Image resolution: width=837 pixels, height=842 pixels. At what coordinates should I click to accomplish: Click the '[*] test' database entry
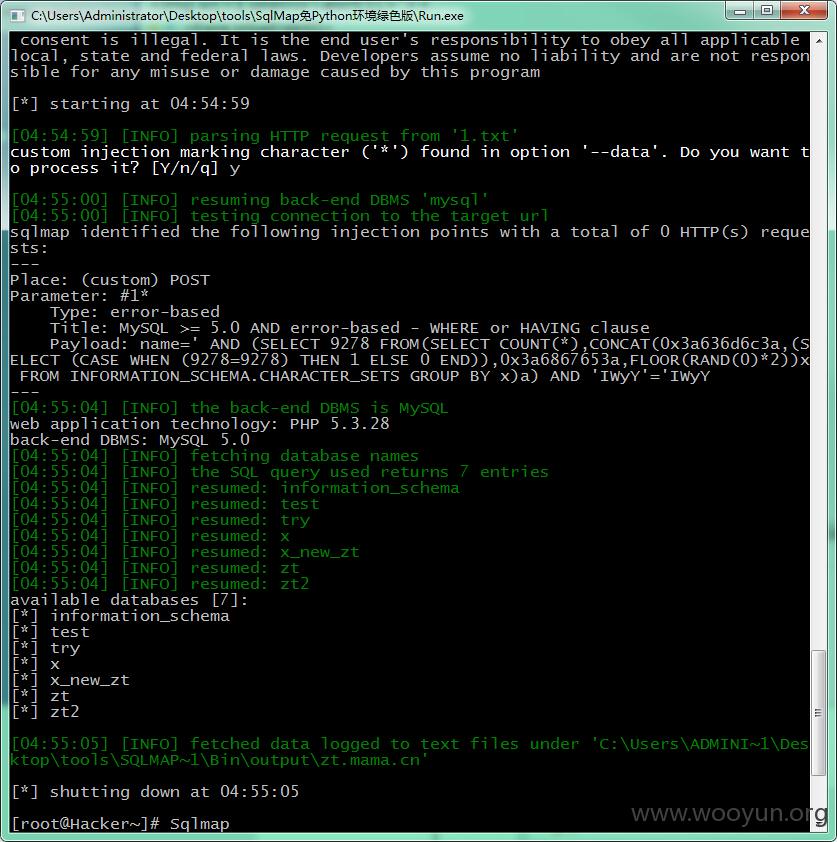coord(50,632)
